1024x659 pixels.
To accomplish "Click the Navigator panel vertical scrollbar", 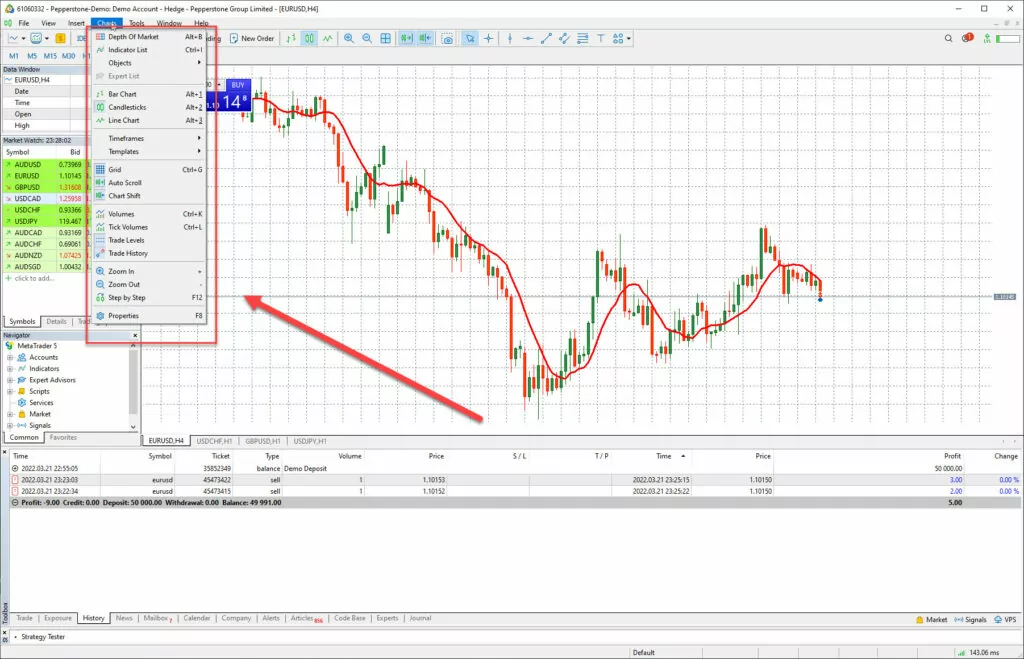I will 134,390.
